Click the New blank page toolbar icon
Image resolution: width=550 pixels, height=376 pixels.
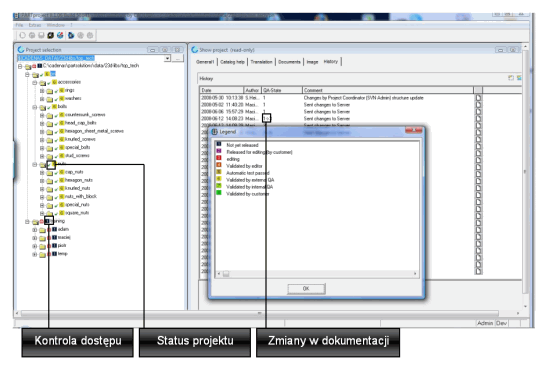pos(22,35)
